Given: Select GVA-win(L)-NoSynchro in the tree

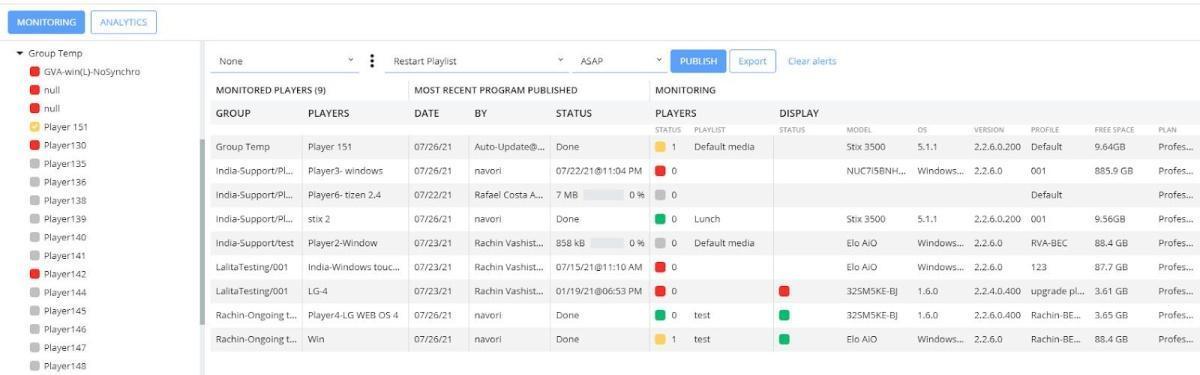Looking at the screenshot, I should pyautogui.click(x=91, y=72).
